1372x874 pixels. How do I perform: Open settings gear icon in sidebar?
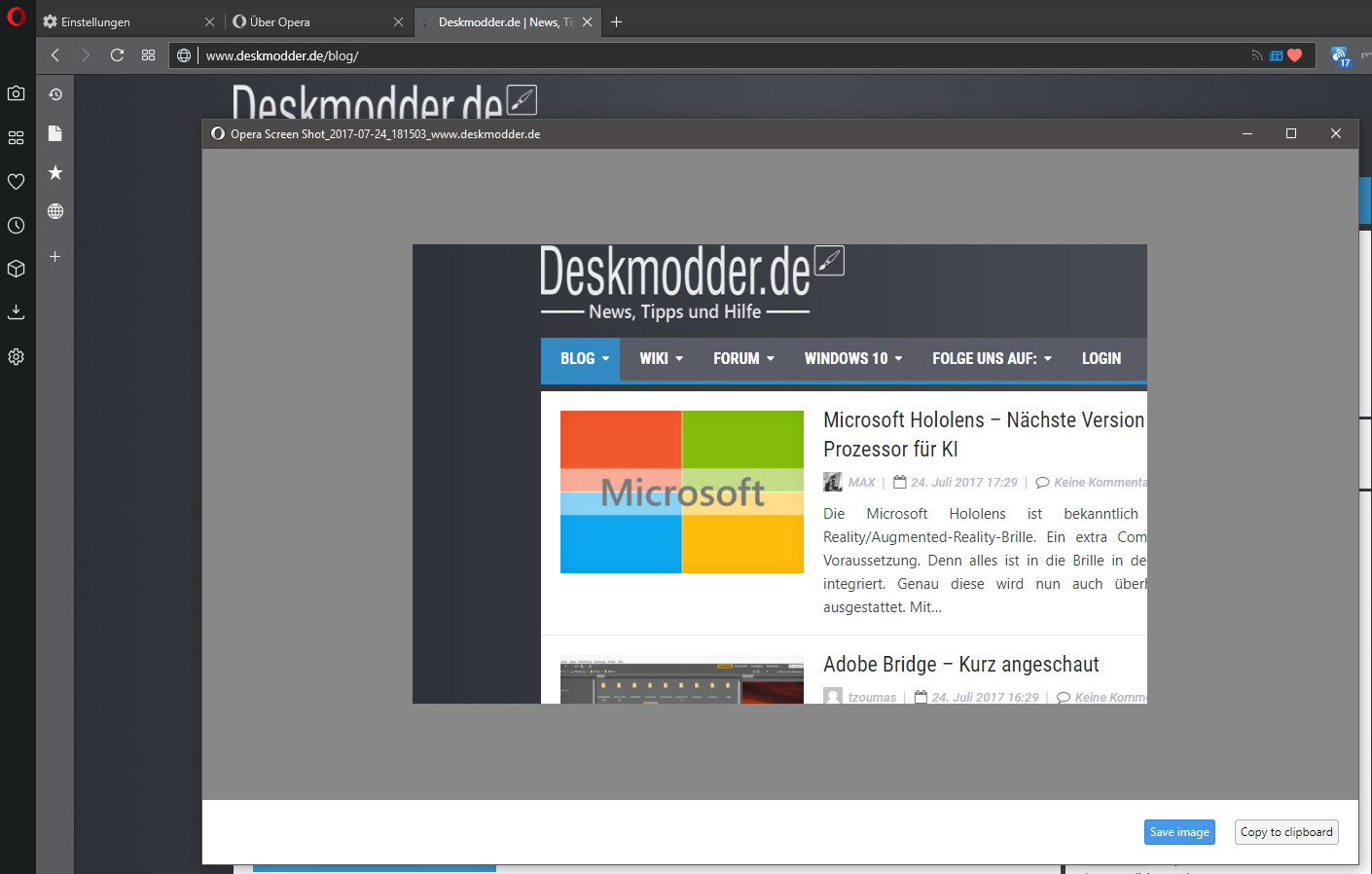[16, 357]
